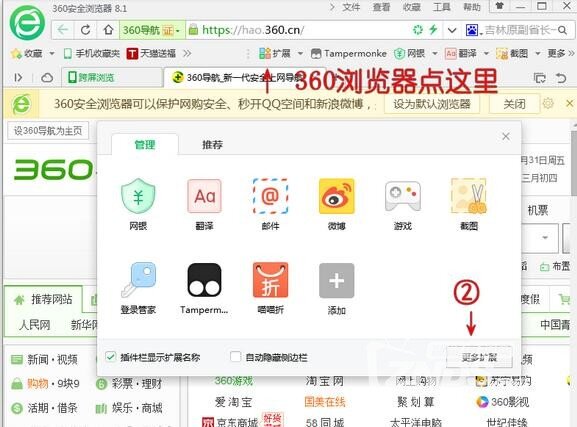Expand the 截图 dropdown arrow
577x427 pixels.
pyautogui.click(x=537, y=54)
